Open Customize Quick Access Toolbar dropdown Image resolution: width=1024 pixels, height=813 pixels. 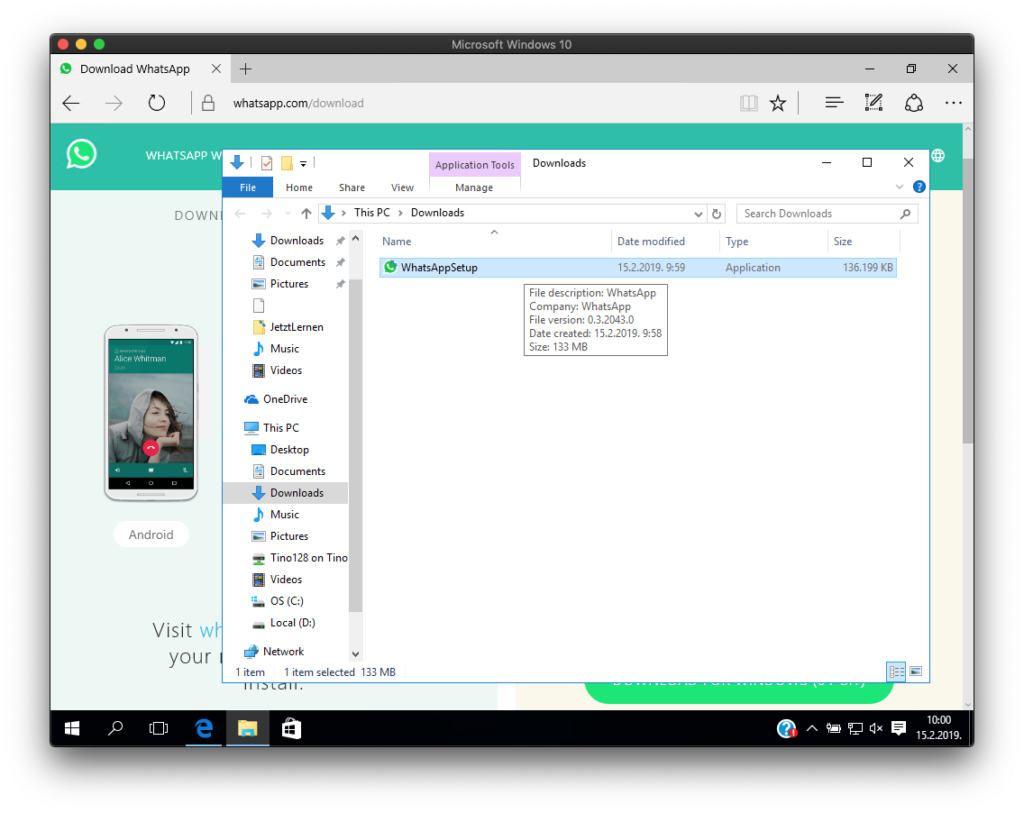click(x=303, y=163)
